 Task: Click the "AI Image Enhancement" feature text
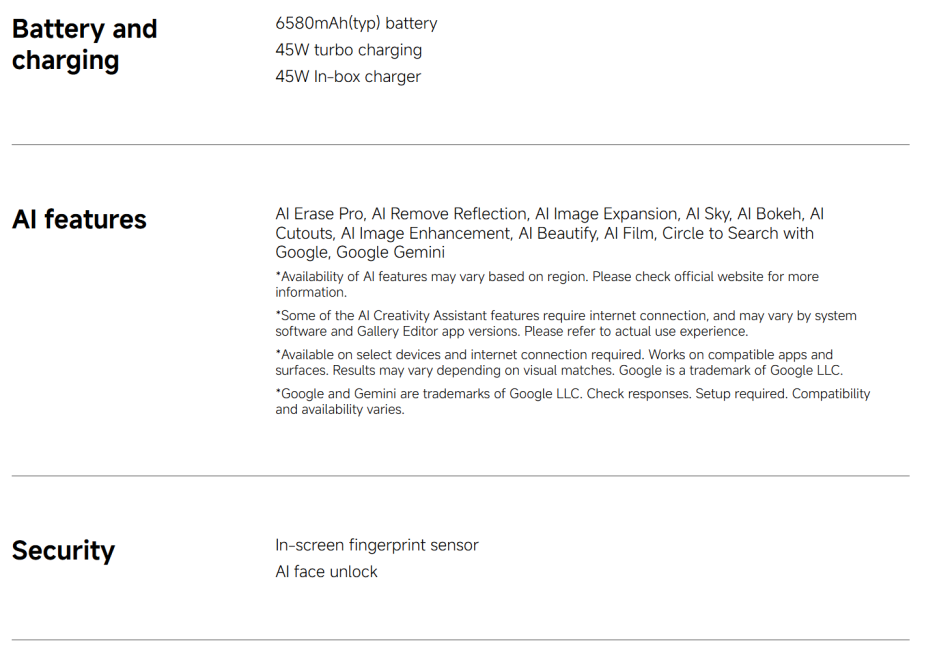click(x=425, y=233)
